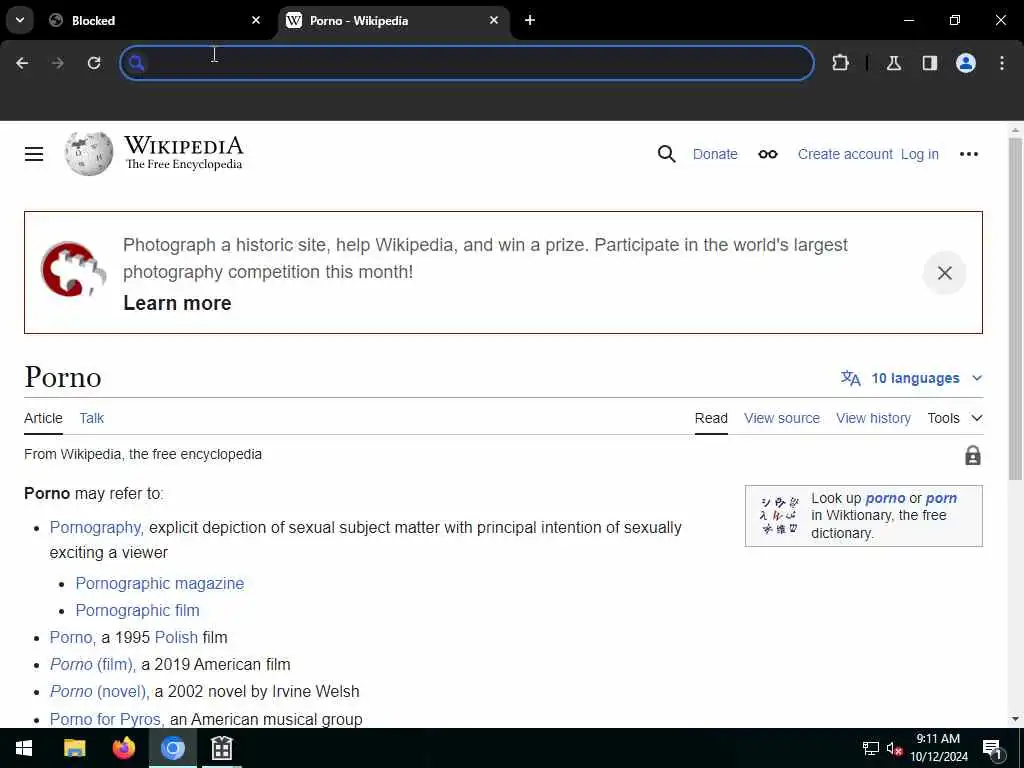
Task: Switch to the Blocked tab
Action: pyautogui.click(x=154, y=20)
